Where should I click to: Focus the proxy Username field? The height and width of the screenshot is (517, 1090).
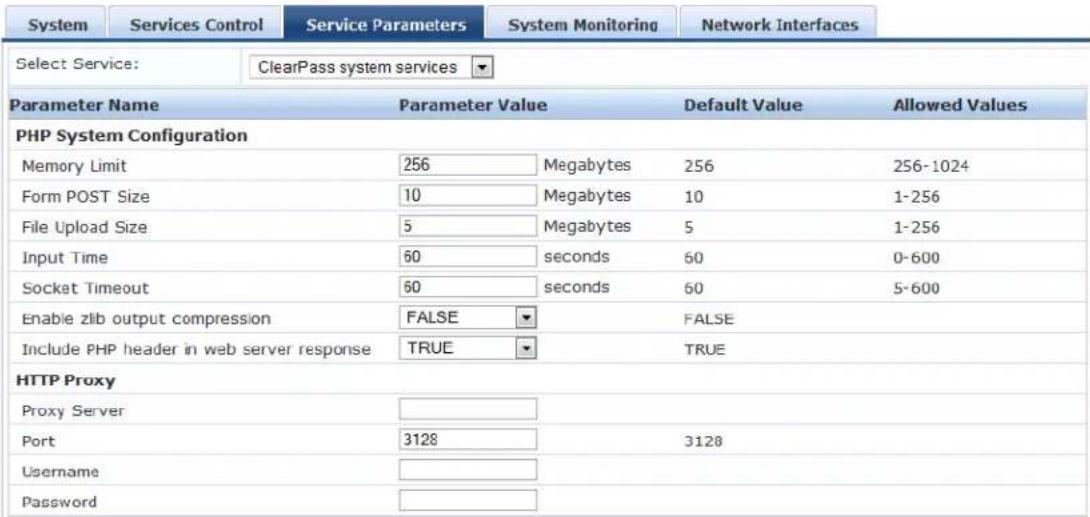coord(468,470)
